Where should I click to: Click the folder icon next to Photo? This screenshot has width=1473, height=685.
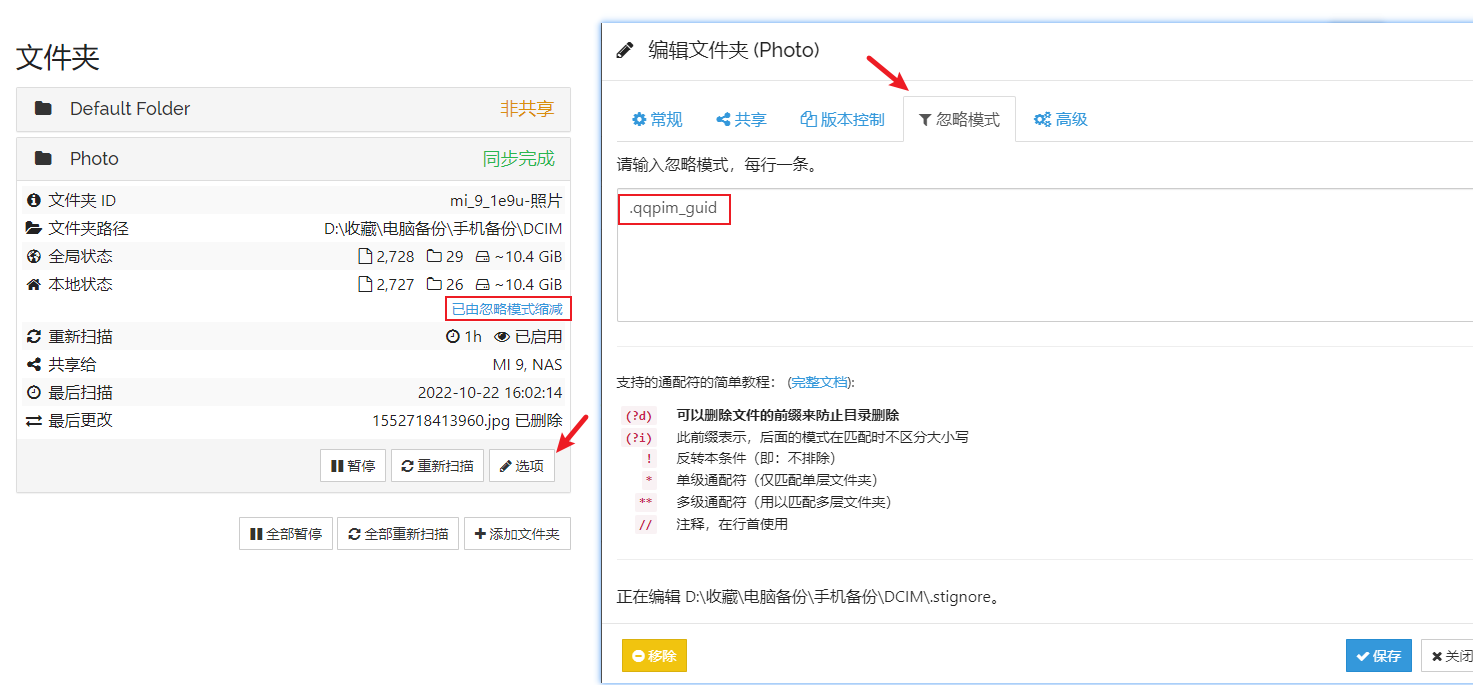pos(43,159)
